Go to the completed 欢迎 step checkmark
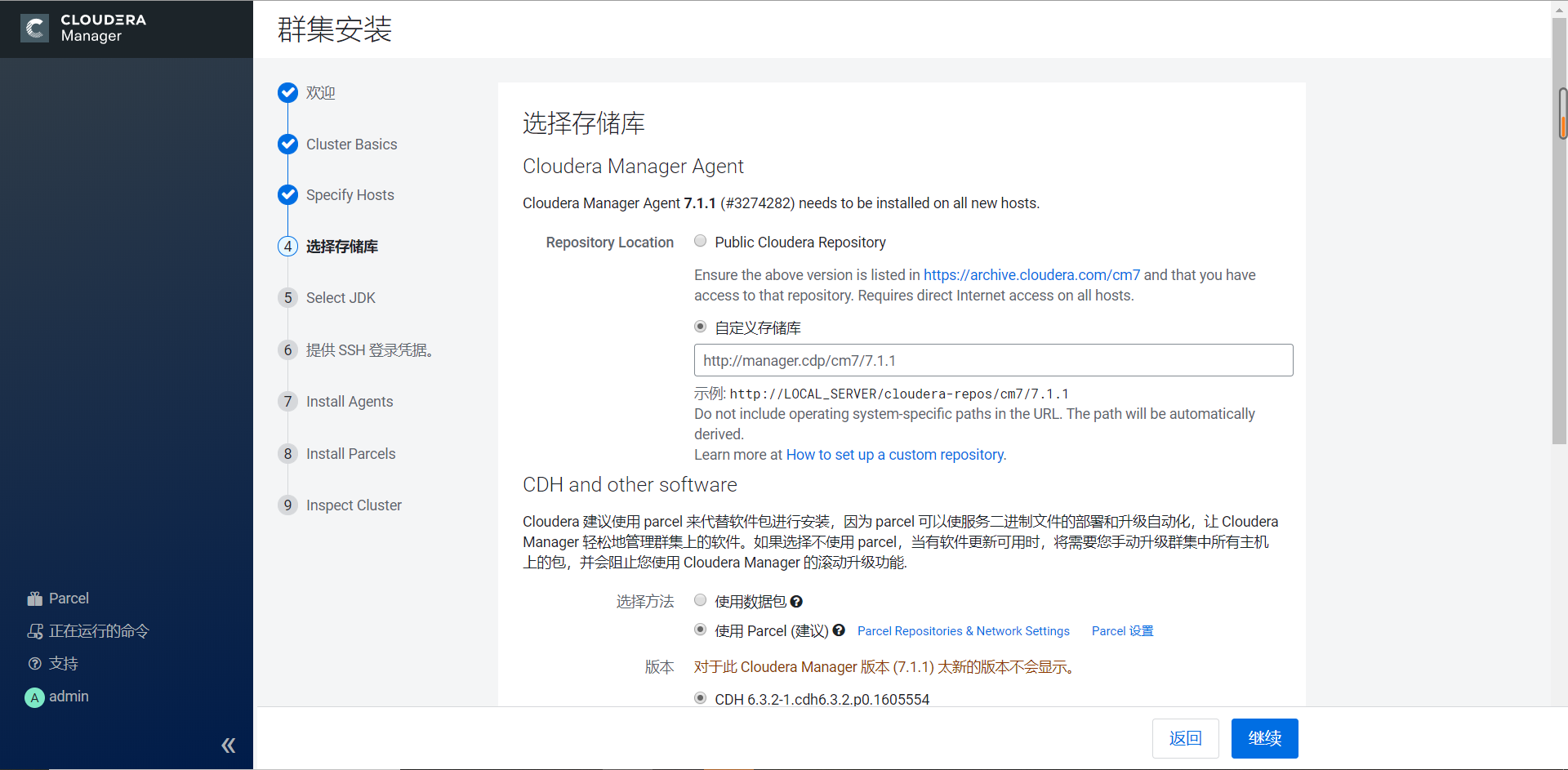 (x=287, y=93)
